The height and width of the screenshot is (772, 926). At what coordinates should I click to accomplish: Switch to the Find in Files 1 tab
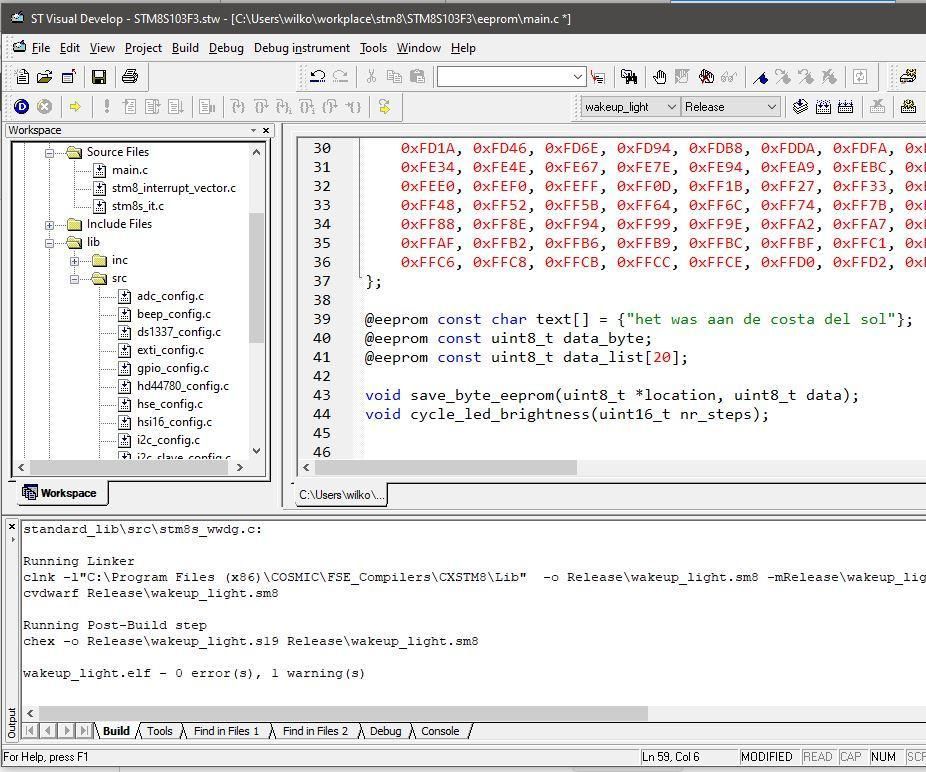pyautogui.click(x=225, y=731)
